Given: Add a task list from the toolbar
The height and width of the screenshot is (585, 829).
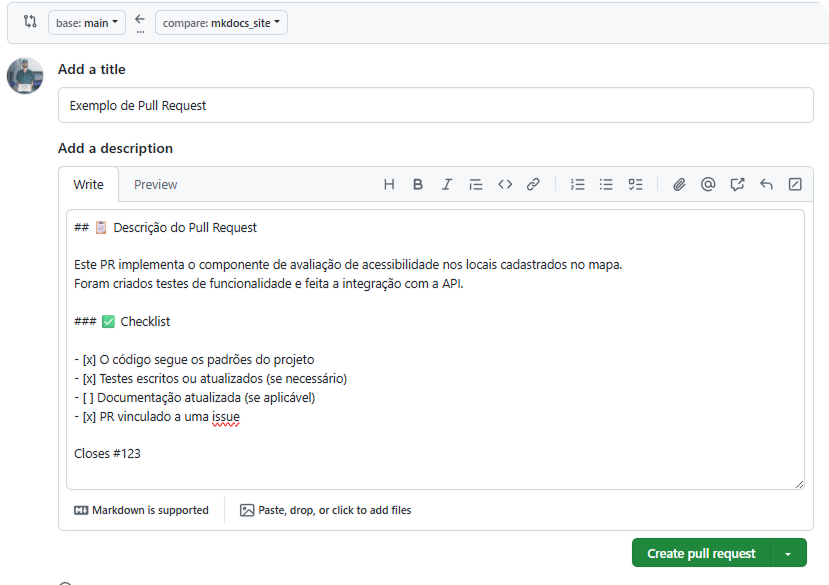Looking at the screenshot, I should [x=635, y=185].
